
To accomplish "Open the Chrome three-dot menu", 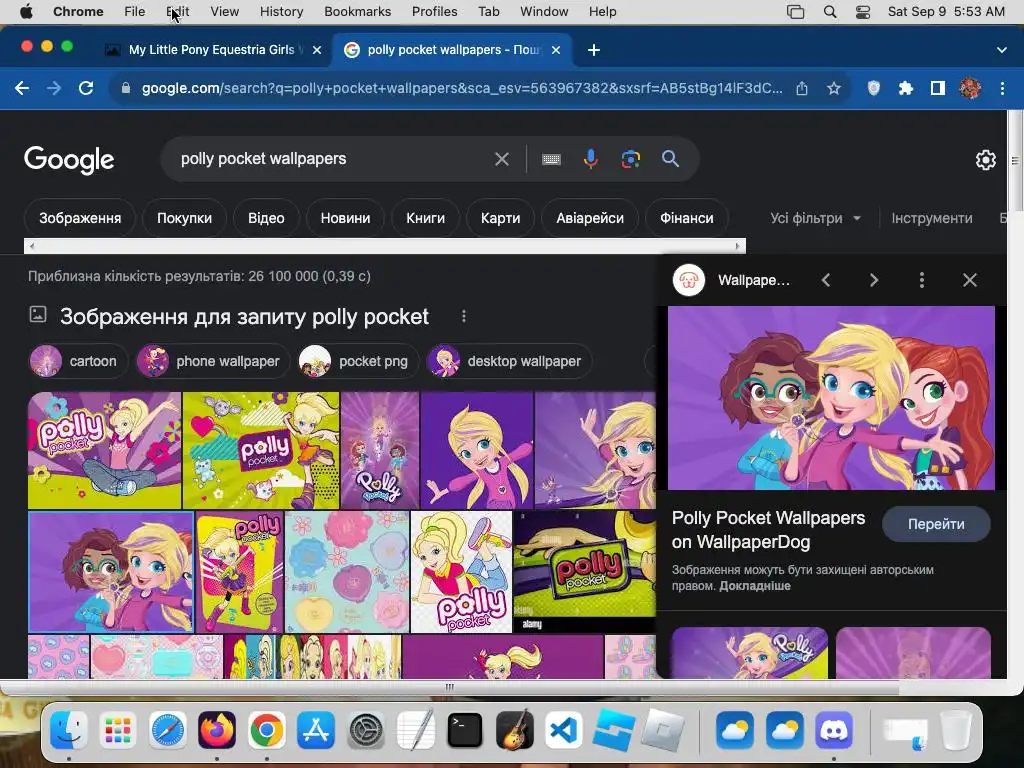I will click(1002, 88).
